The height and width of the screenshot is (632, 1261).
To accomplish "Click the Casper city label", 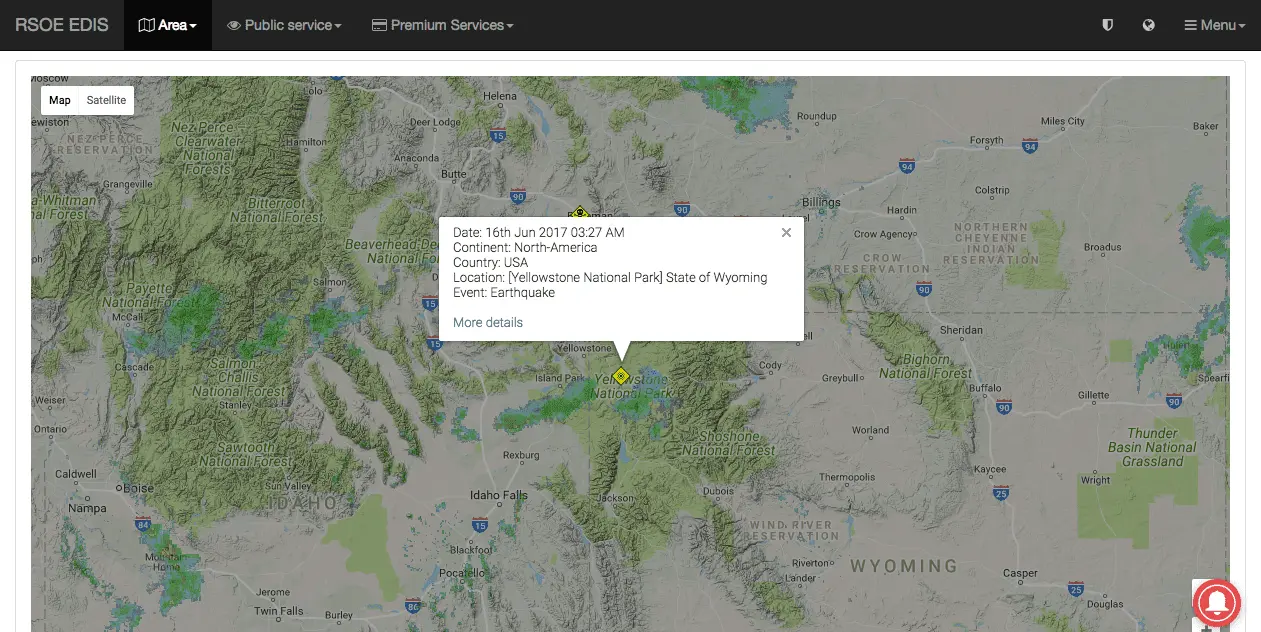I will [x=1021, y=573].
